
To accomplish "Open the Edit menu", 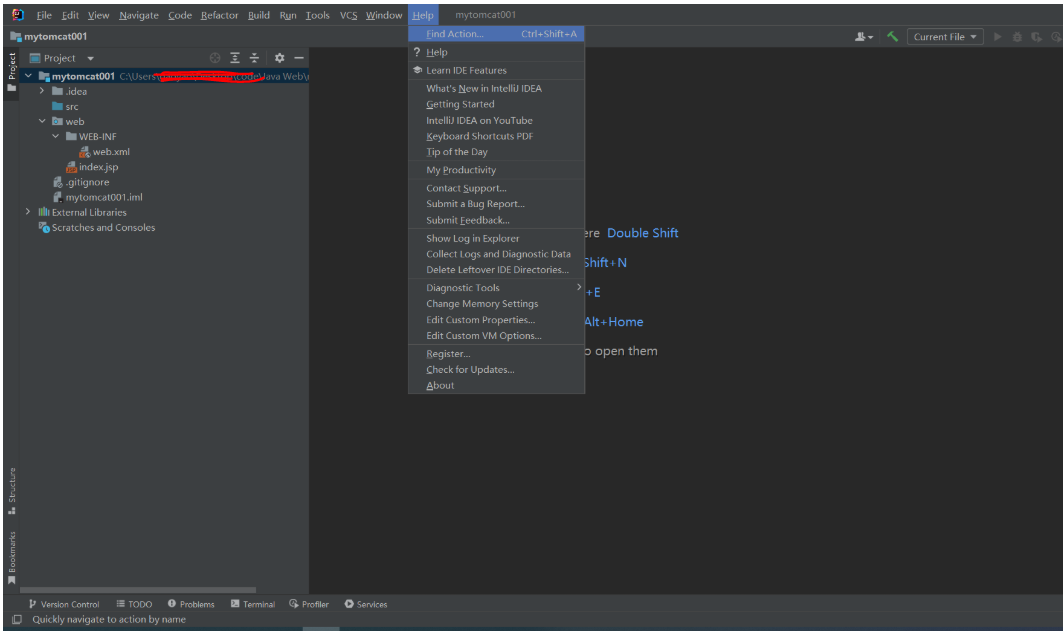I will tap(70, 15).
